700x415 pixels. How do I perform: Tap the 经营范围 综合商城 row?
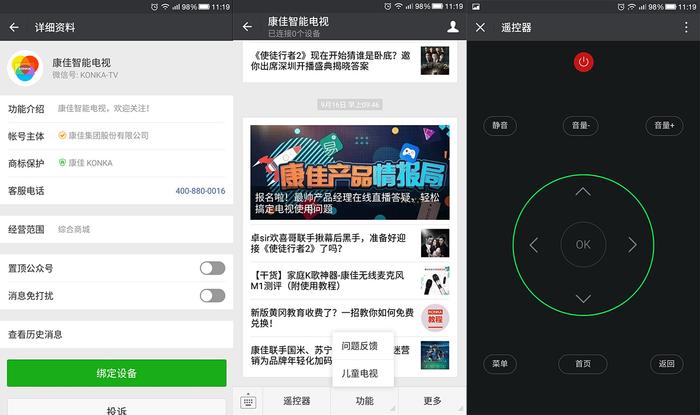tap(117, 229)
